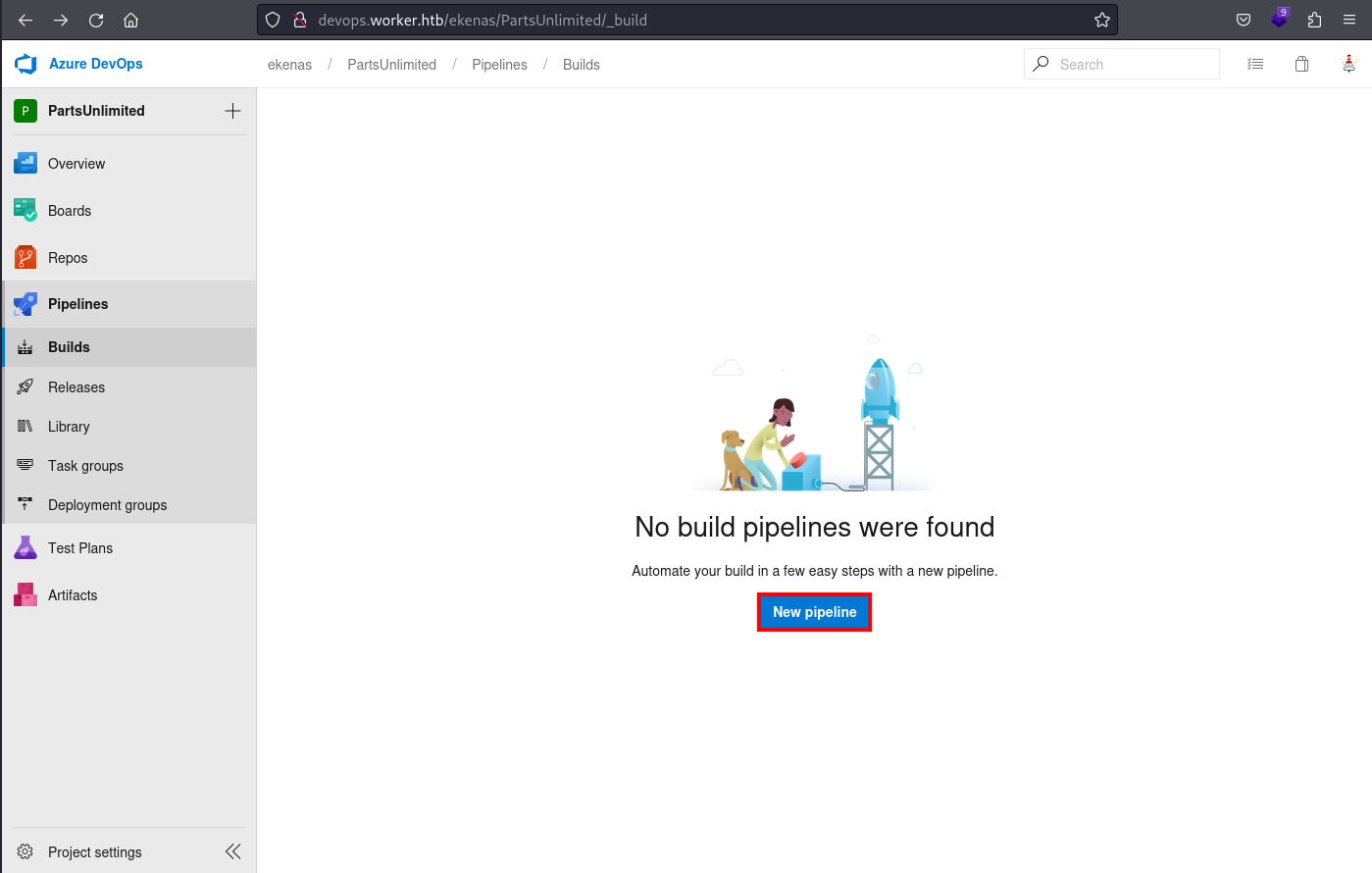The width and height of the screenshot is (1372, 873).
Task: Reload the current page
Action: (96, 20)
